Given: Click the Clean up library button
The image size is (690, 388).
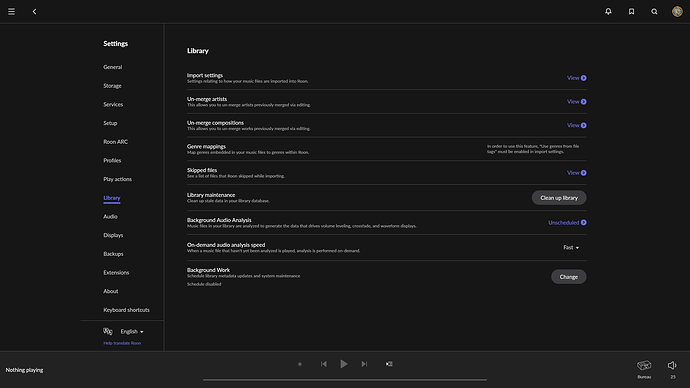Looking at the screenshot, I should pyautogui.click(x=559, y=198).
